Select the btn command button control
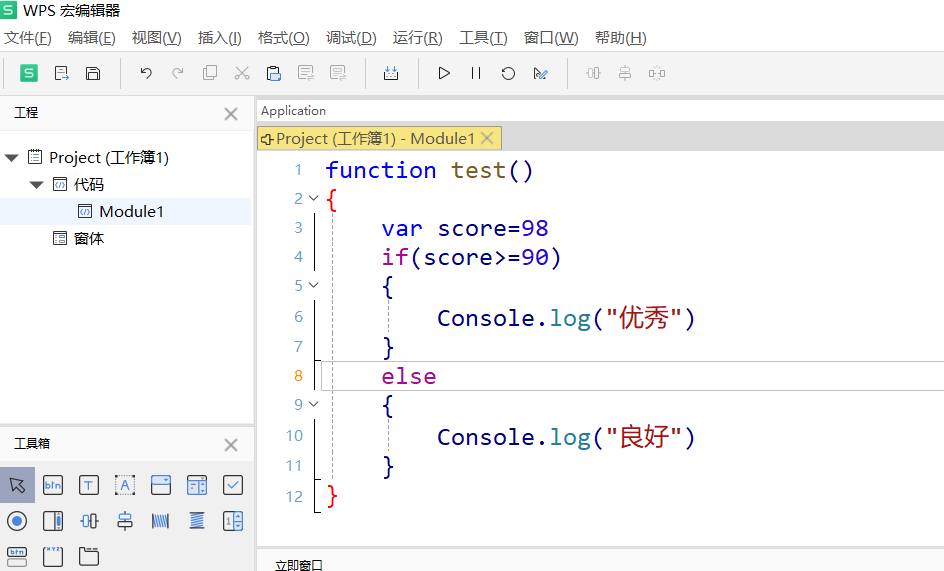Image resolution: width=944 pixels, height=571 pixels. [53, 485]
